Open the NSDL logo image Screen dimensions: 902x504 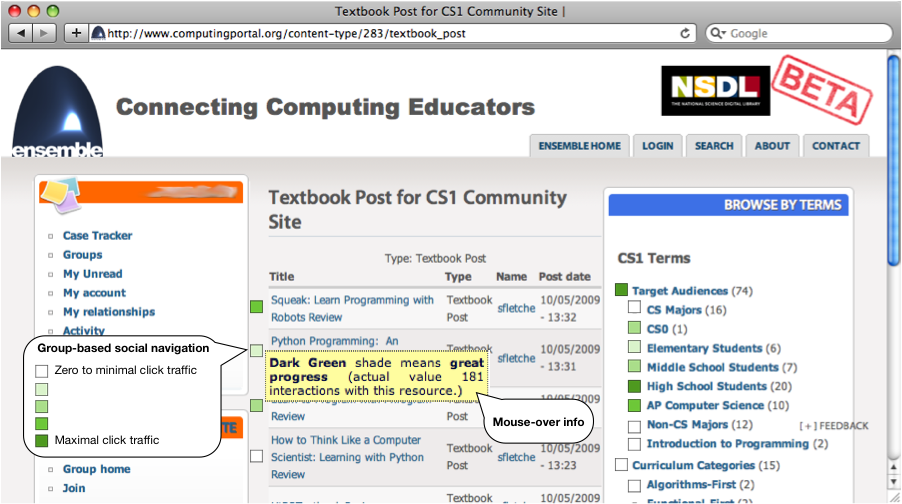point(716,91)
